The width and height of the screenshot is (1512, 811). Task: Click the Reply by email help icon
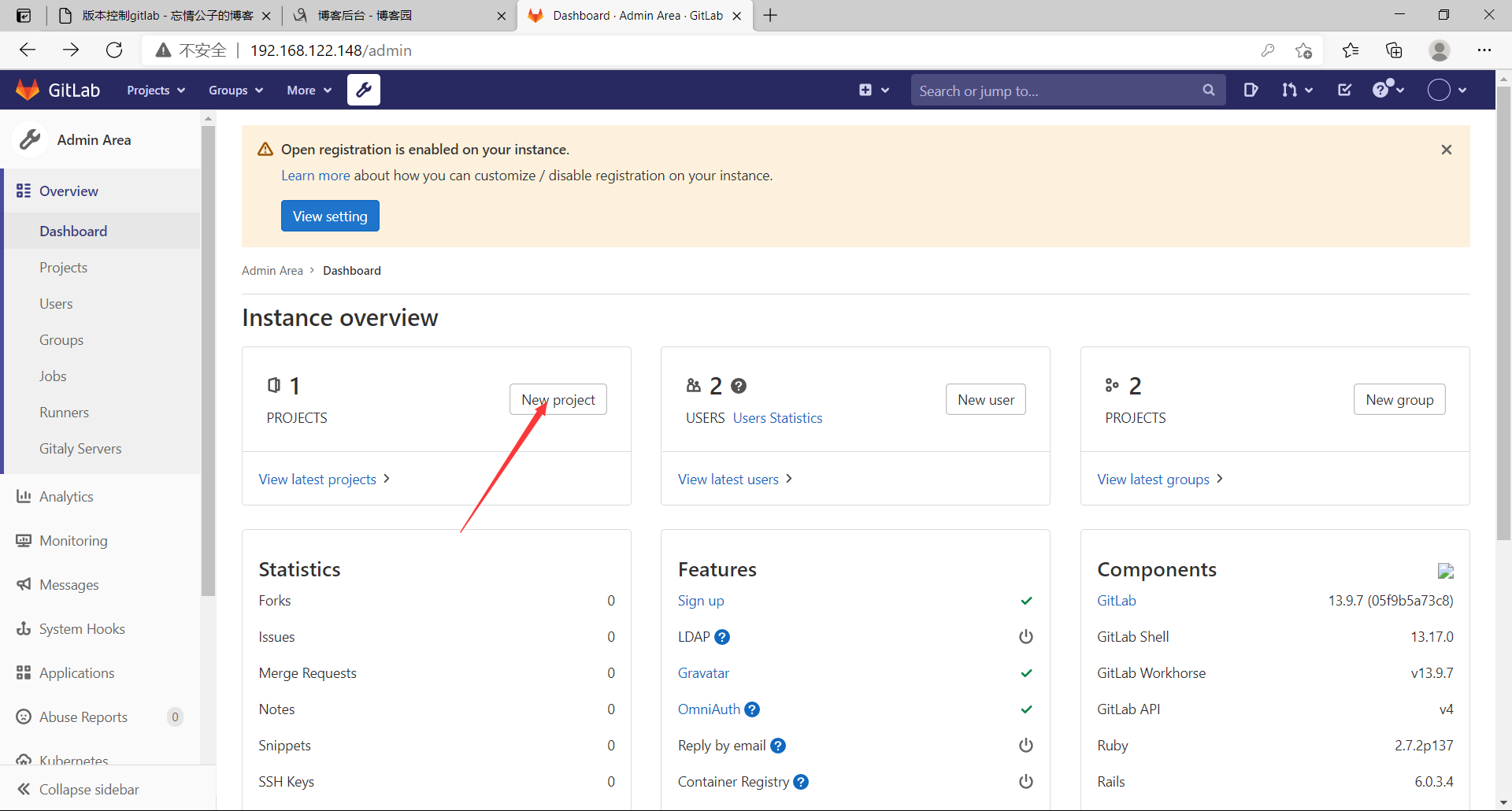tap(778, 746)
